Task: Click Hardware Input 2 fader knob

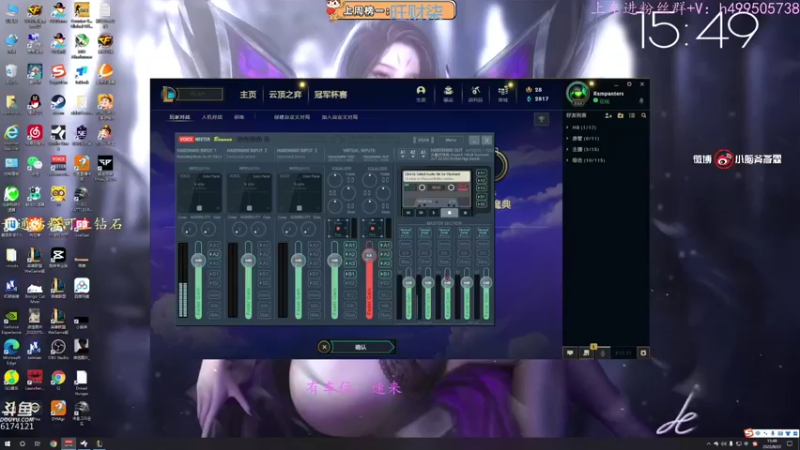Action: pos(248,260)
